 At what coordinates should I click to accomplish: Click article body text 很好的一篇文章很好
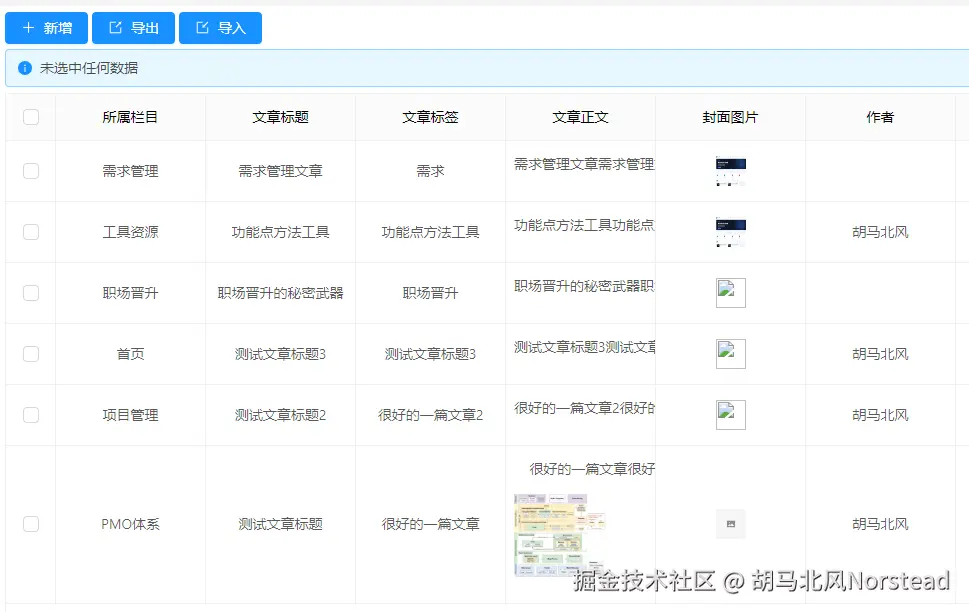[592, 469]
